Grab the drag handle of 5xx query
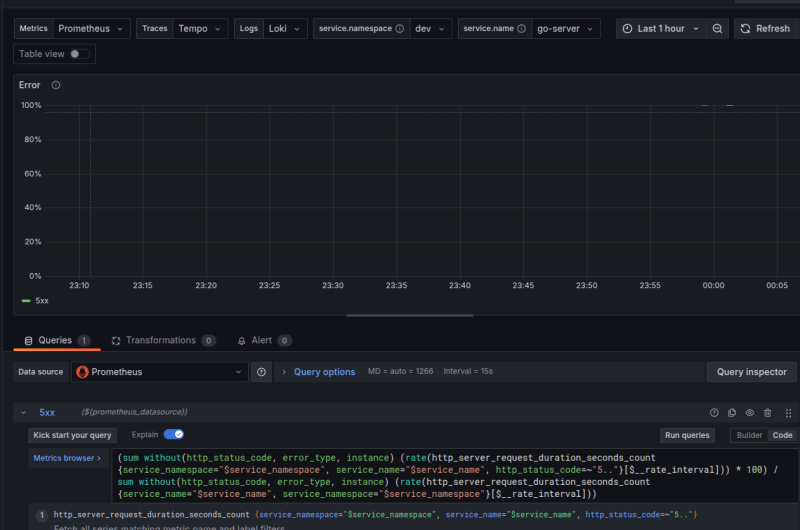 788,412
